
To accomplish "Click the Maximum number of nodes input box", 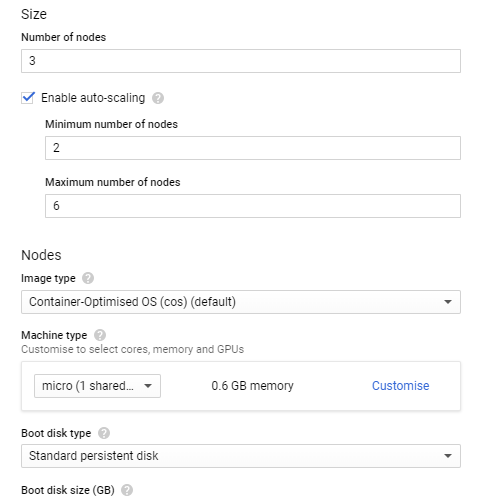I will [253, 206].
